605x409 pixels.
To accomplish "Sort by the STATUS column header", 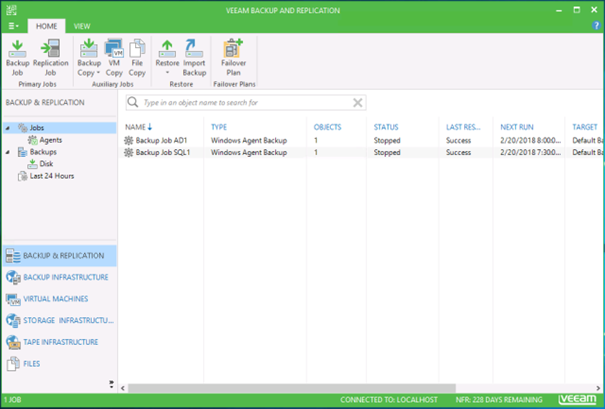I will point(386,127).
